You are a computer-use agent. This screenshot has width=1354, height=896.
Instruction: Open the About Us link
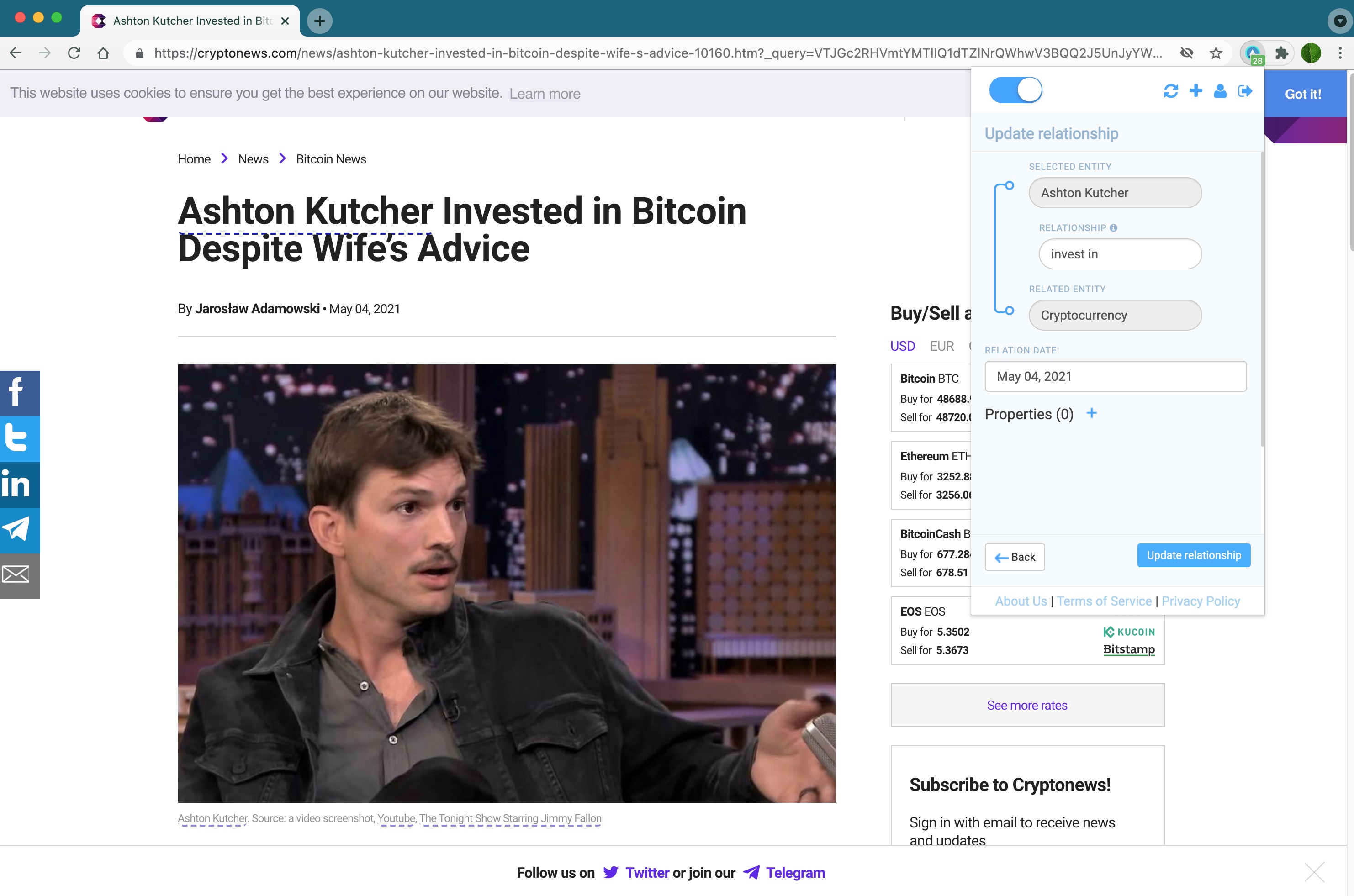[1021, 601]
